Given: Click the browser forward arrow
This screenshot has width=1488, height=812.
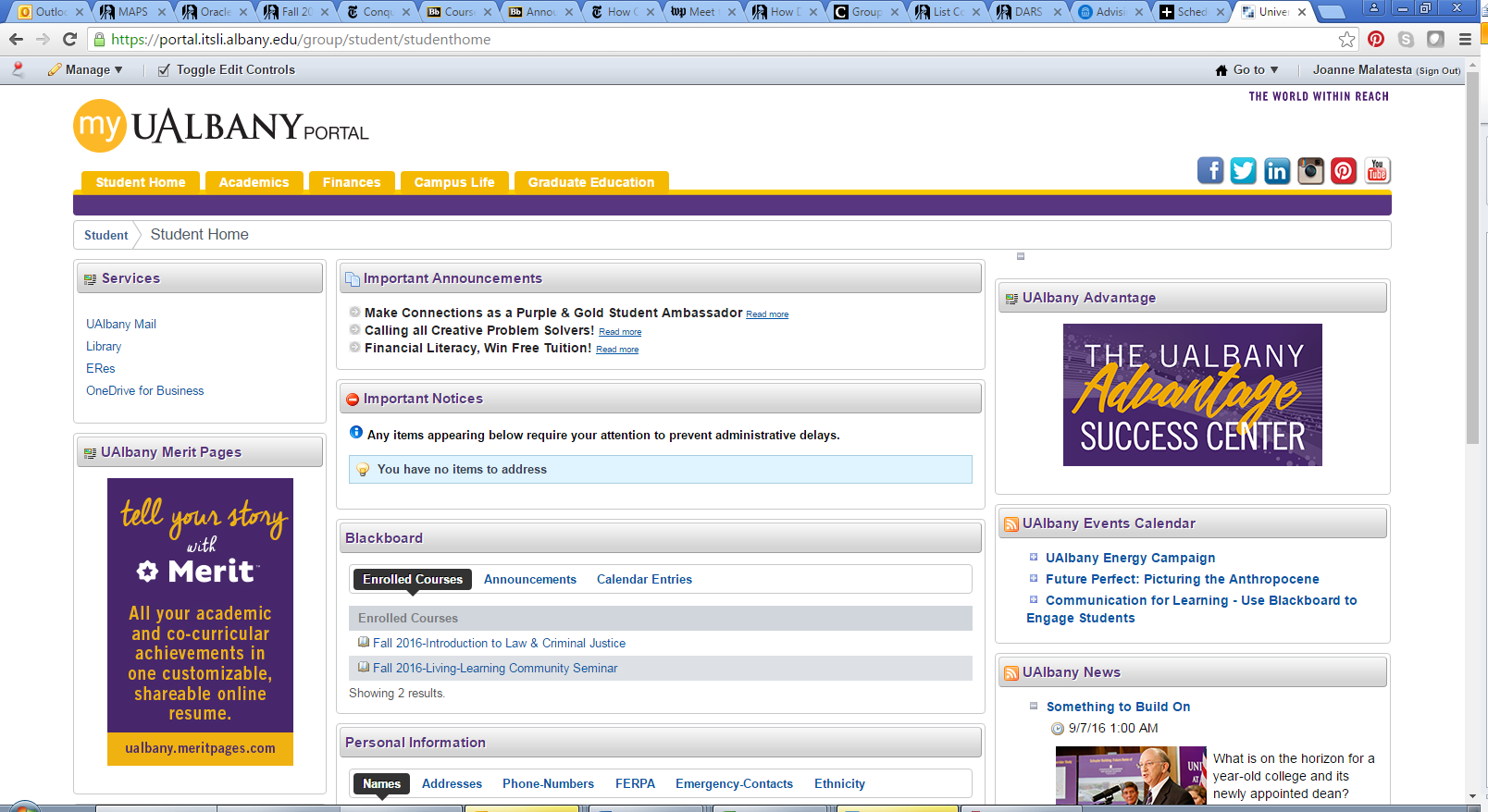Looking at the screenshot, I should coord(43,39).
